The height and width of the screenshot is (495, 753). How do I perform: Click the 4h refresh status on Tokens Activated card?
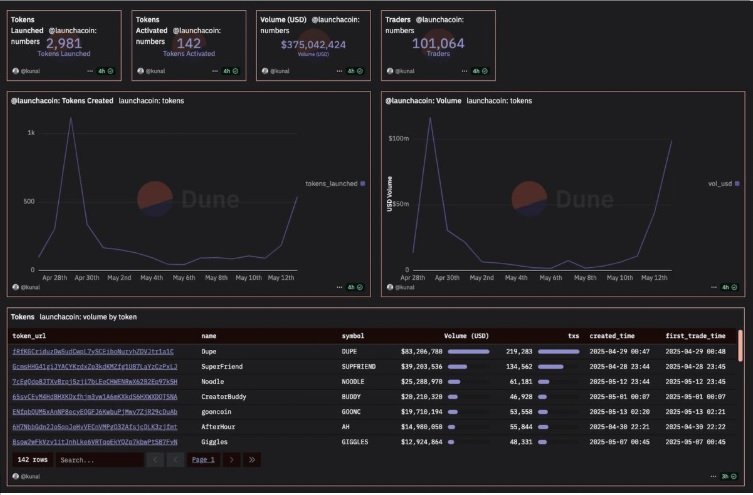pyautogui.click(x=231, y=71)
